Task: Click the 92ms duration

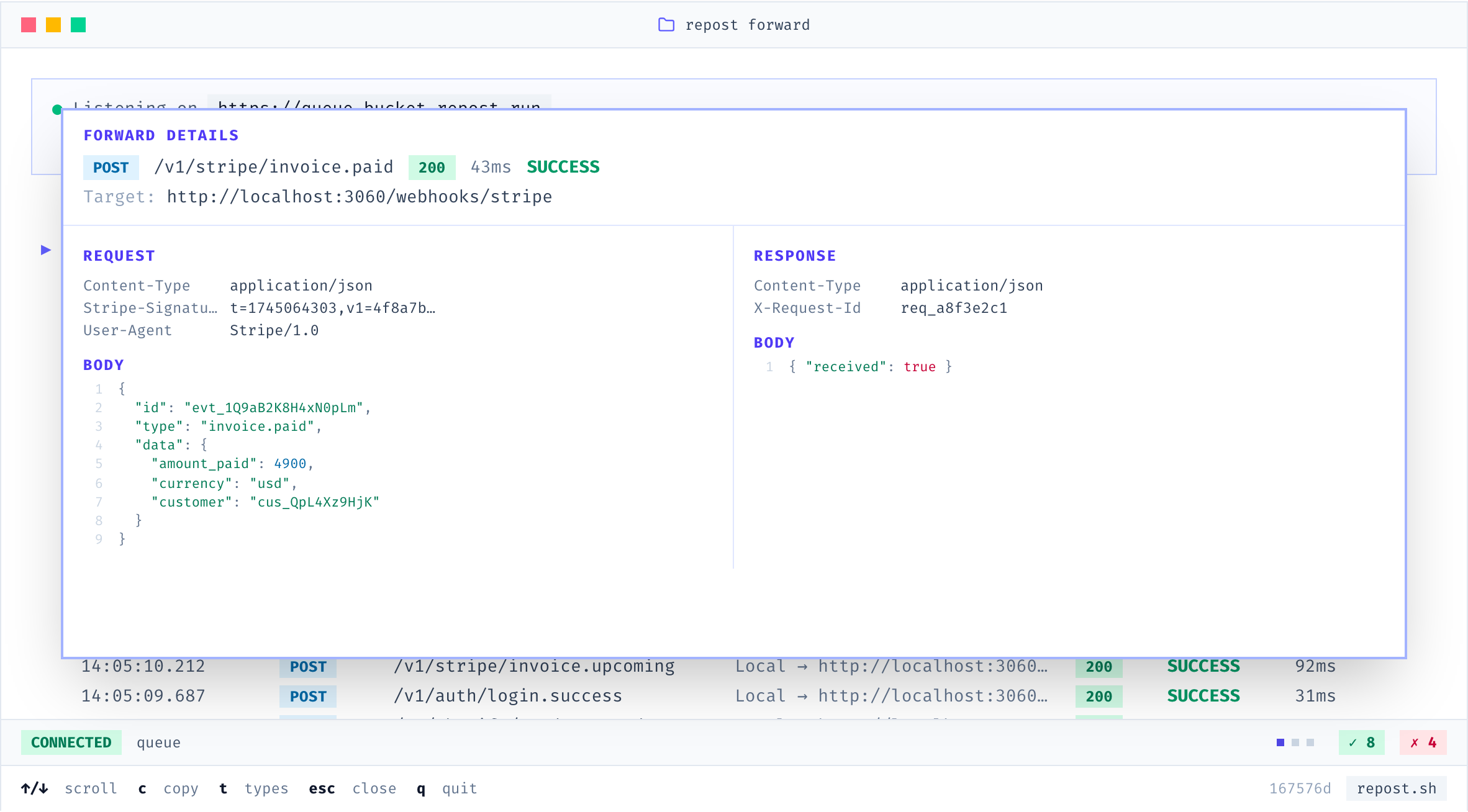Action: pyautogui.click(x=1315, y=666)
